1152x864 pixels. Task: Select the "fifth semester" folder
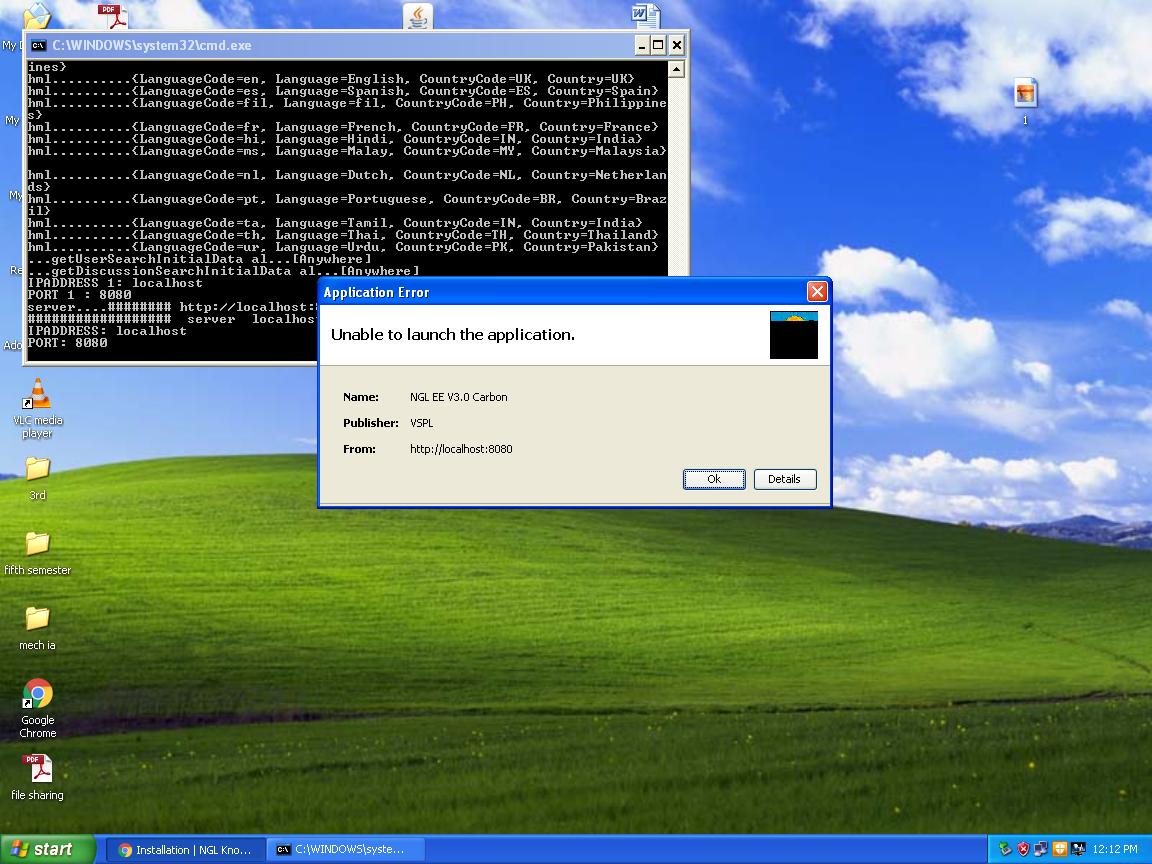point(38,544)
